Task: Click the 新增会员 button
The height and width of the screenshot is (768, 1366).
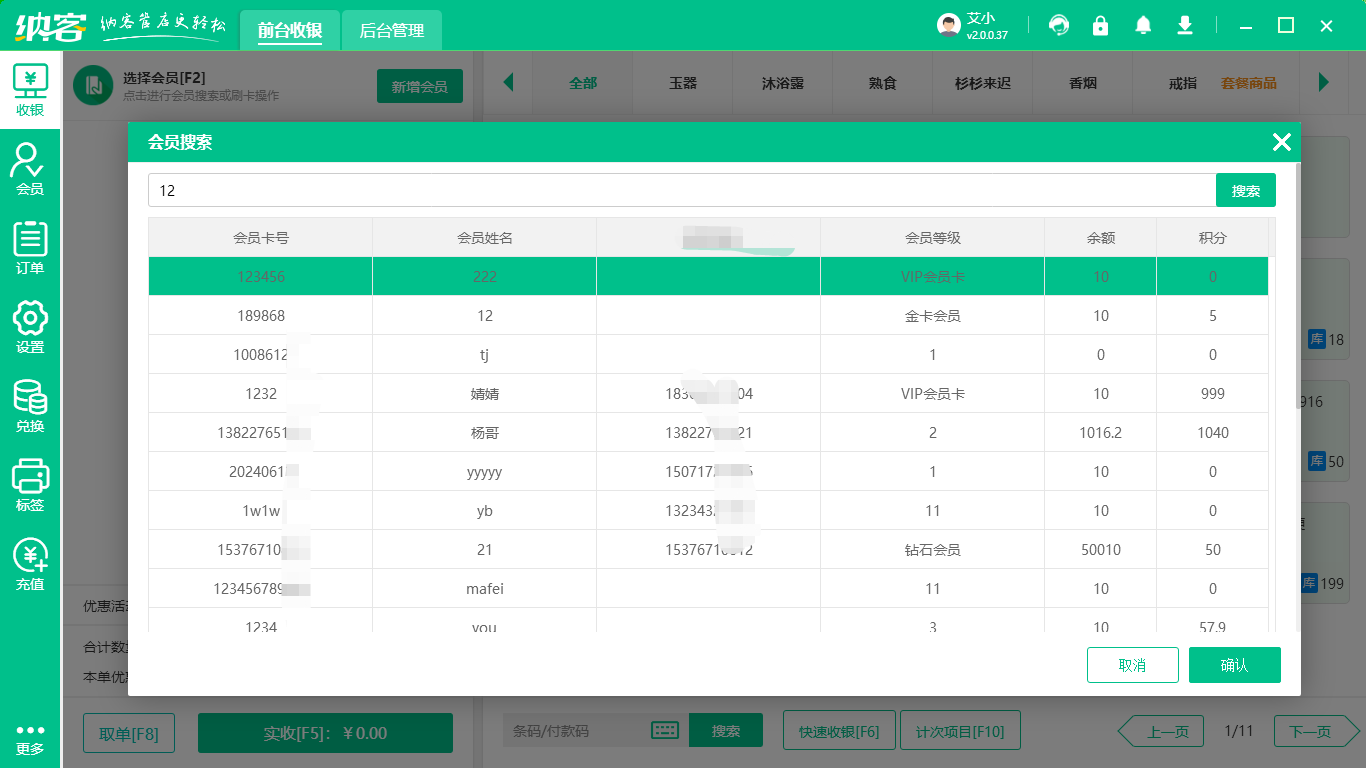Action: 419,86
